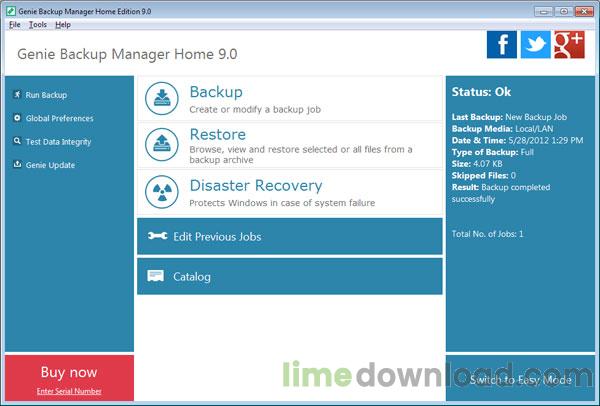Open the Restore heading

tap(217, 134)
